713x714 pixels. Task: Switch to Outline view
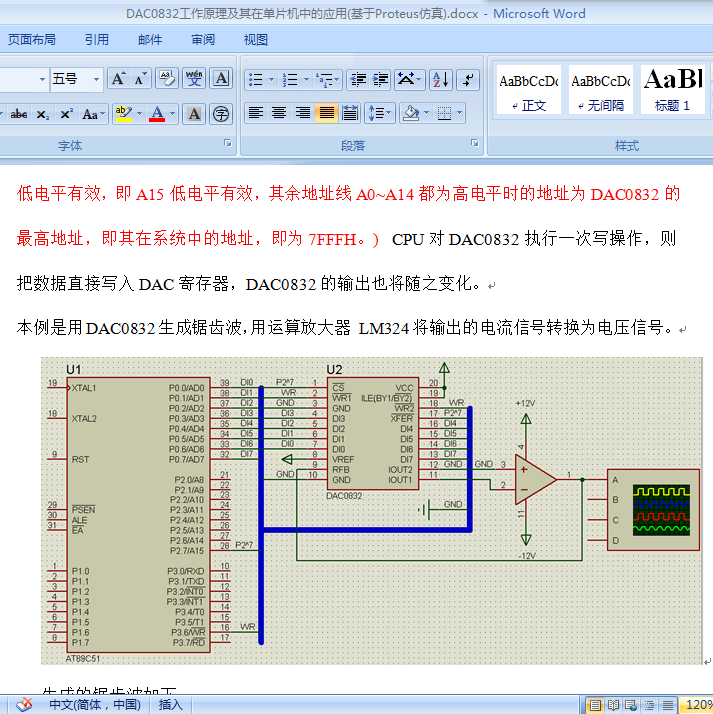pos(649,705)
